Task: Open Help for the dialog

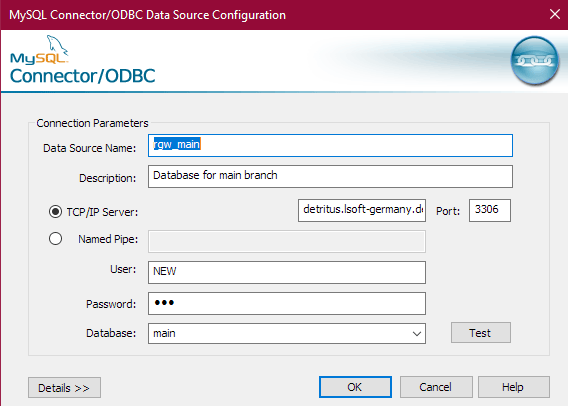Action: 514,387
